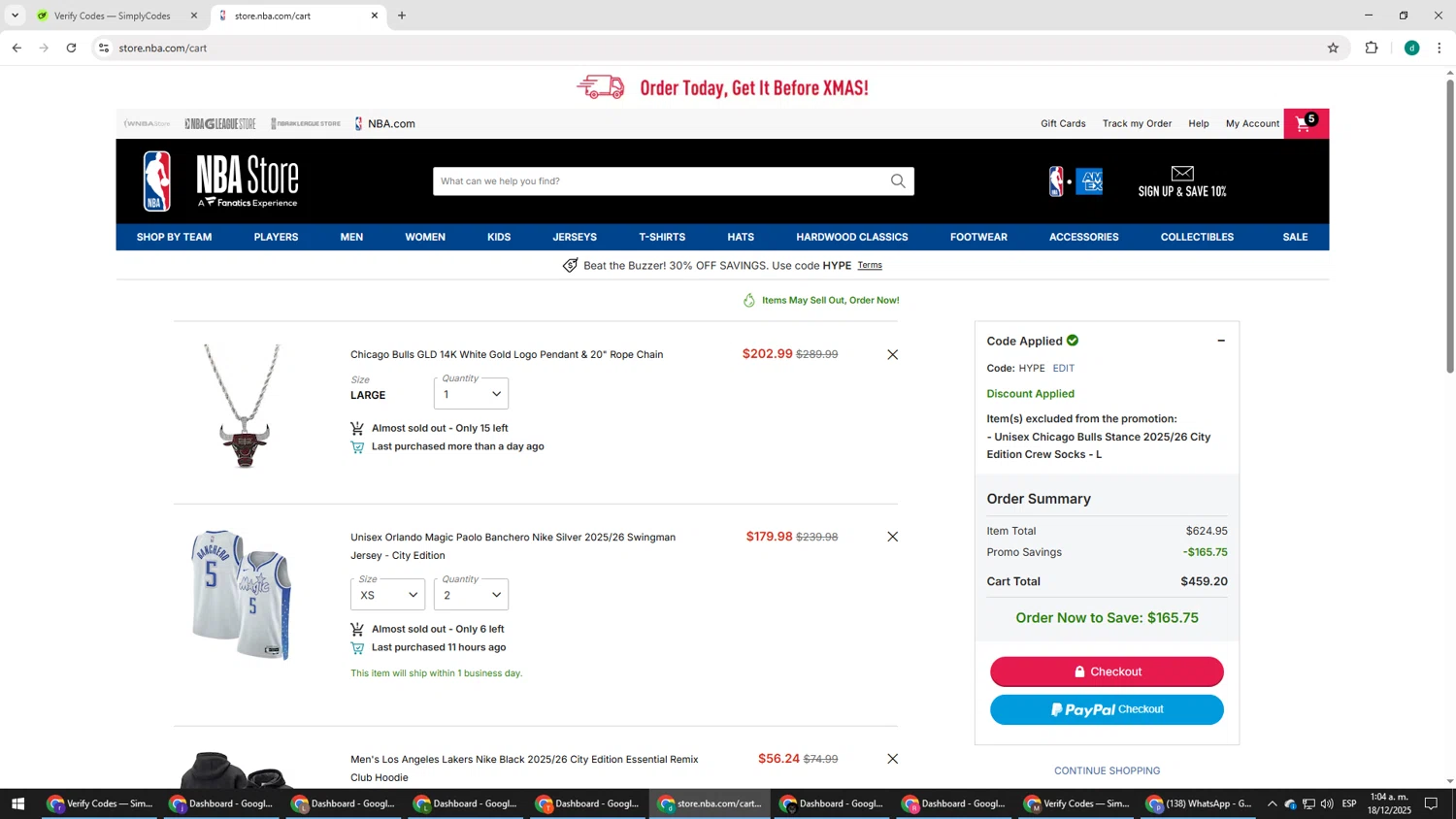Open the Chicago Bulls pendant thumbnail
This screenshot has height=819, width=1456.
[243, 406]
